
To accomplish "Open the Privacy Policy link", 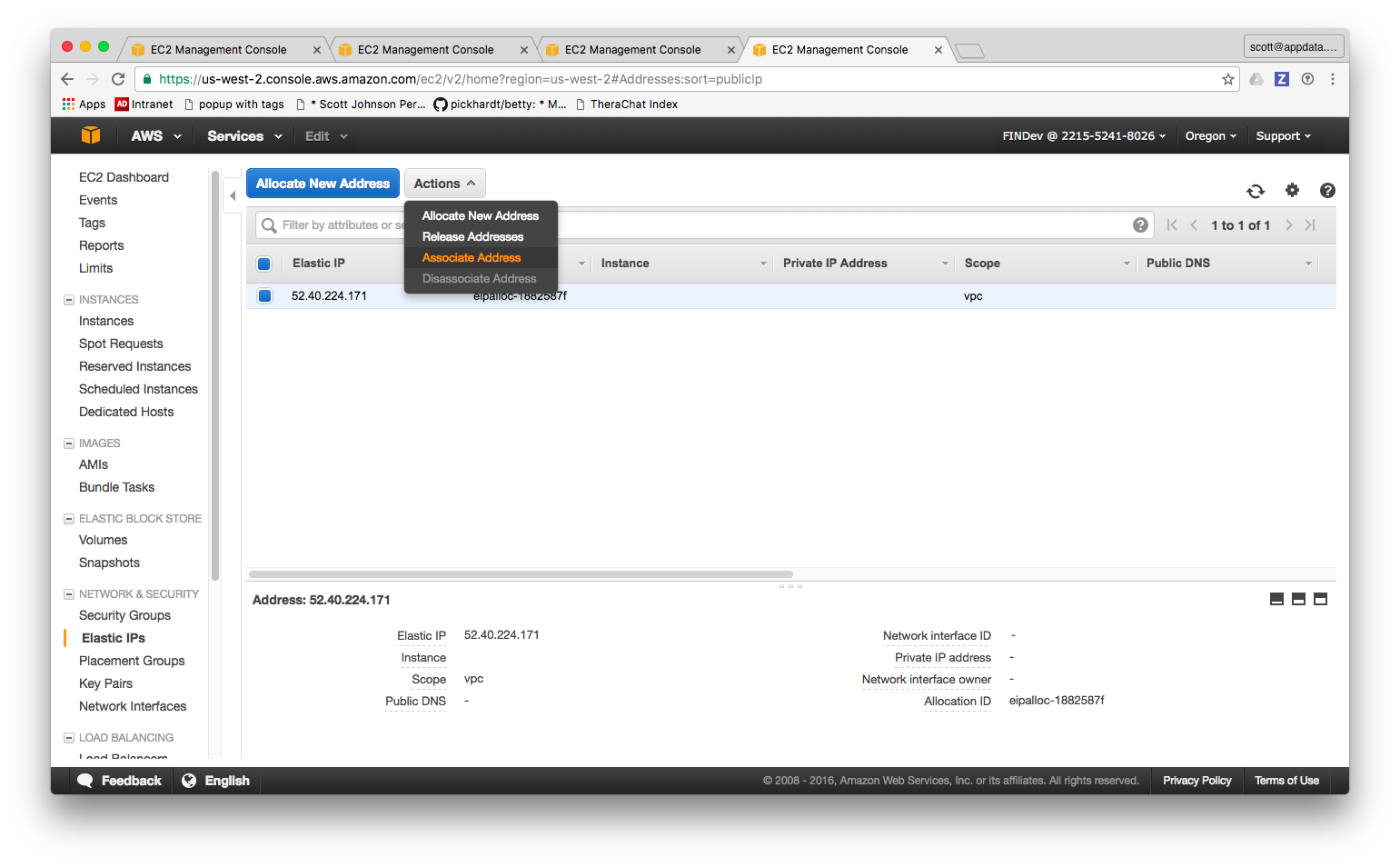I will point(1197,781).
